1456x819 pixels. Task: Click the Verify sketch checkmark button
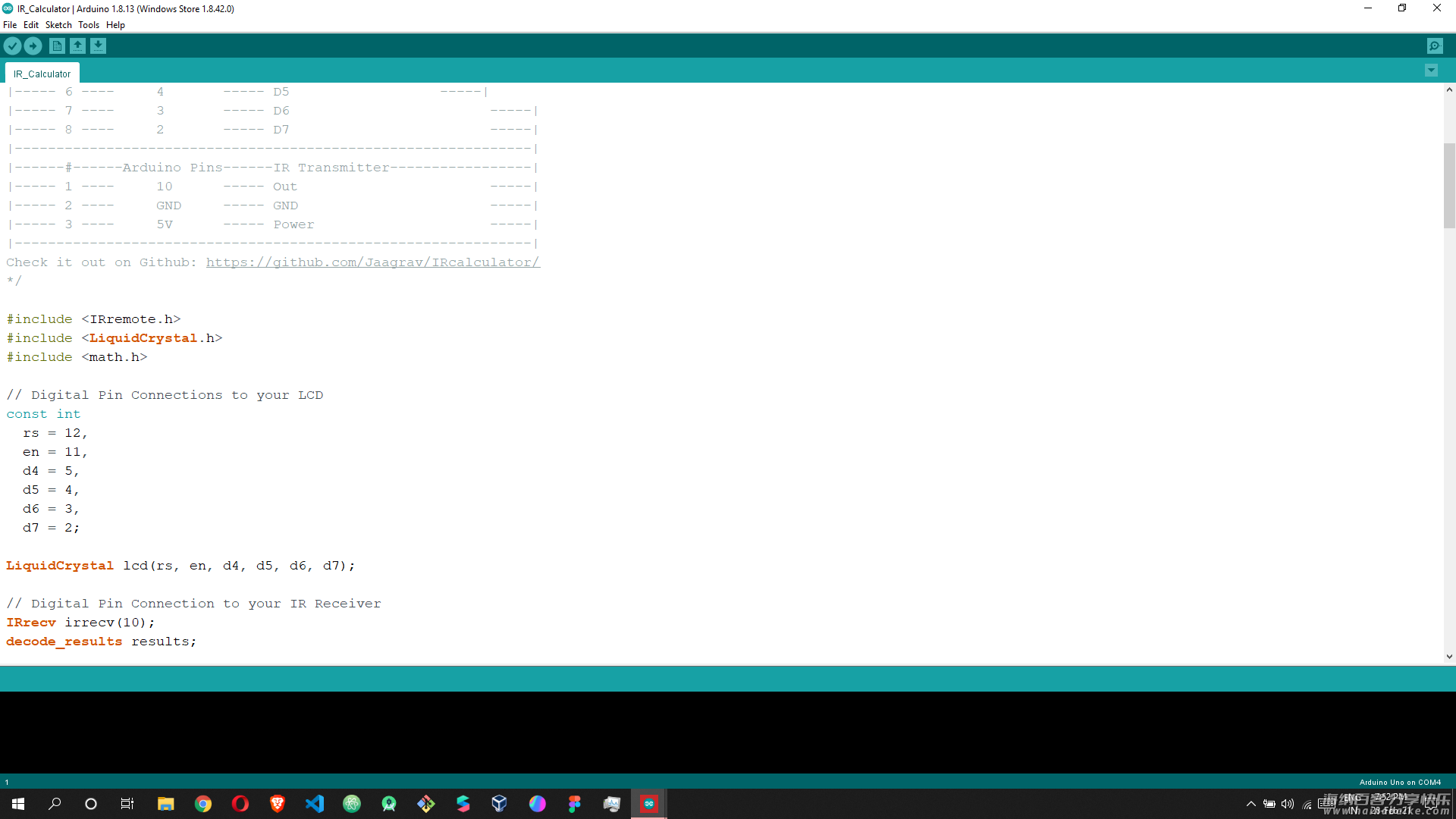12,46
